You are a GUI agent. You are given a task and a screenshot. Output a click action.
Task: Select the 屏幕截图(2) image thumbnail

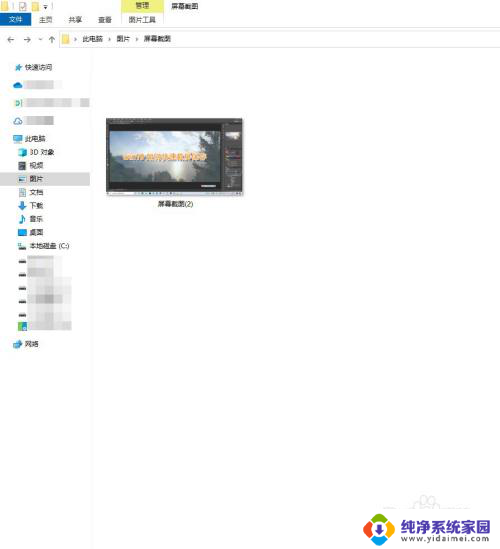(x=174, y=157)
